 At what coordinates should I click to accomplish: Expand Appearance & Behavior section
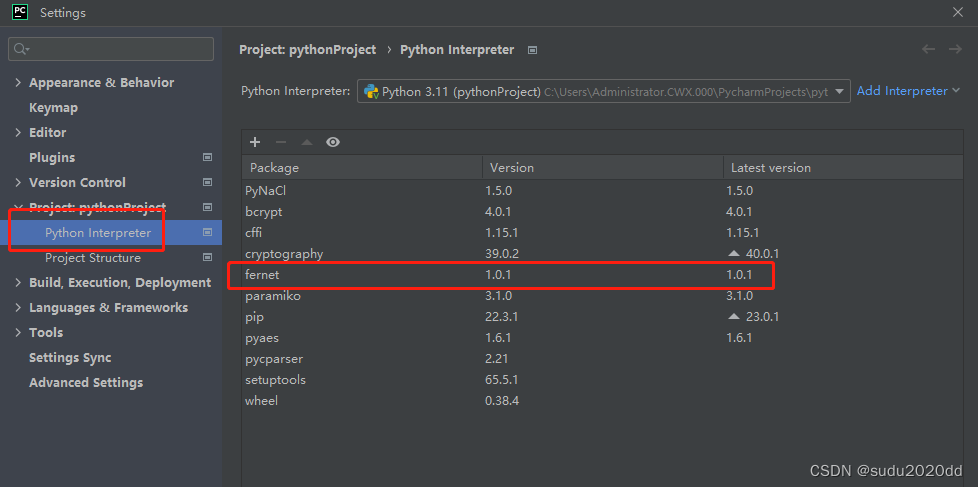[x=17, y=82]
